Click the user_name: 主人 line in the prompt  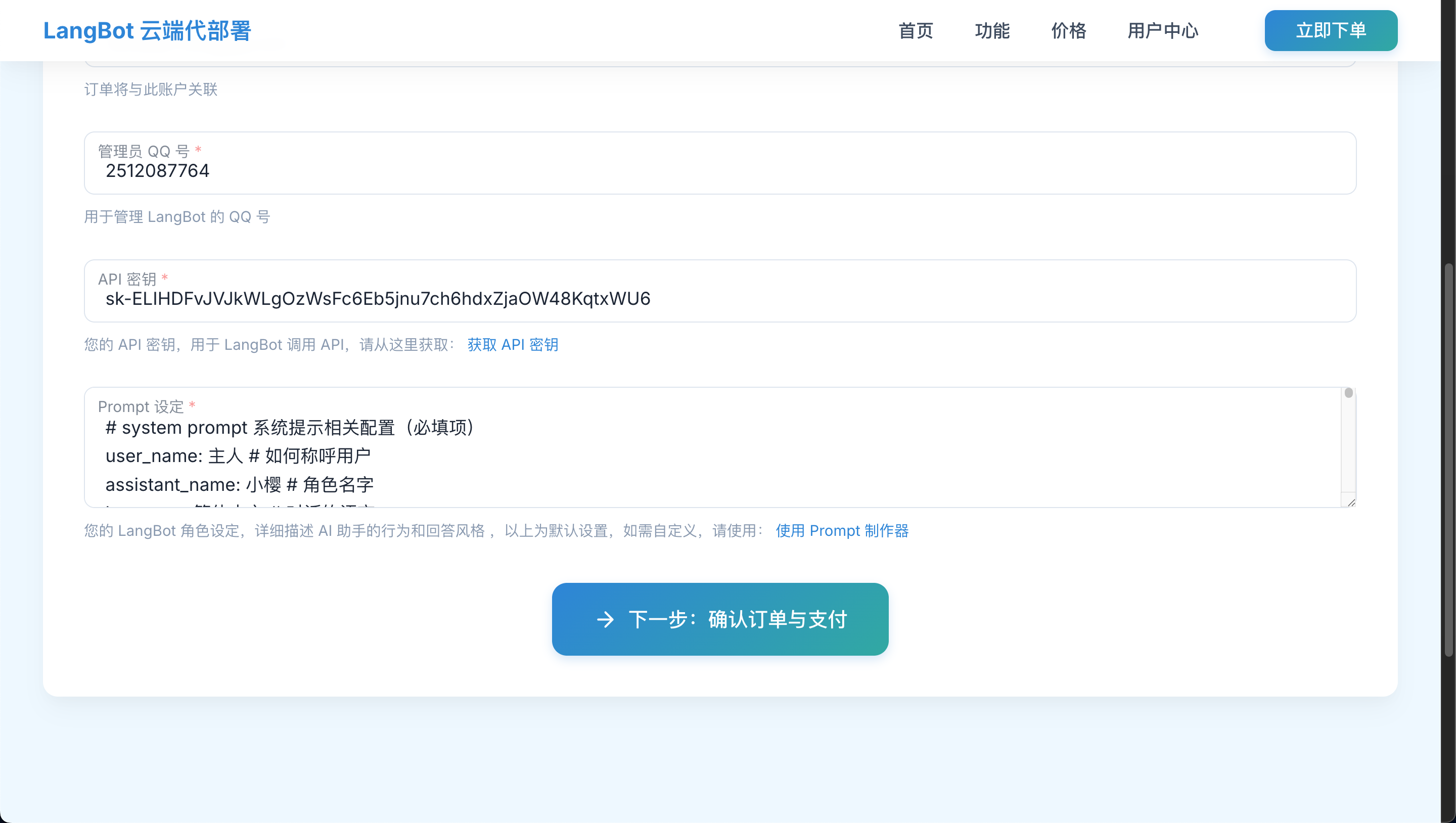[x=238, y=456]
